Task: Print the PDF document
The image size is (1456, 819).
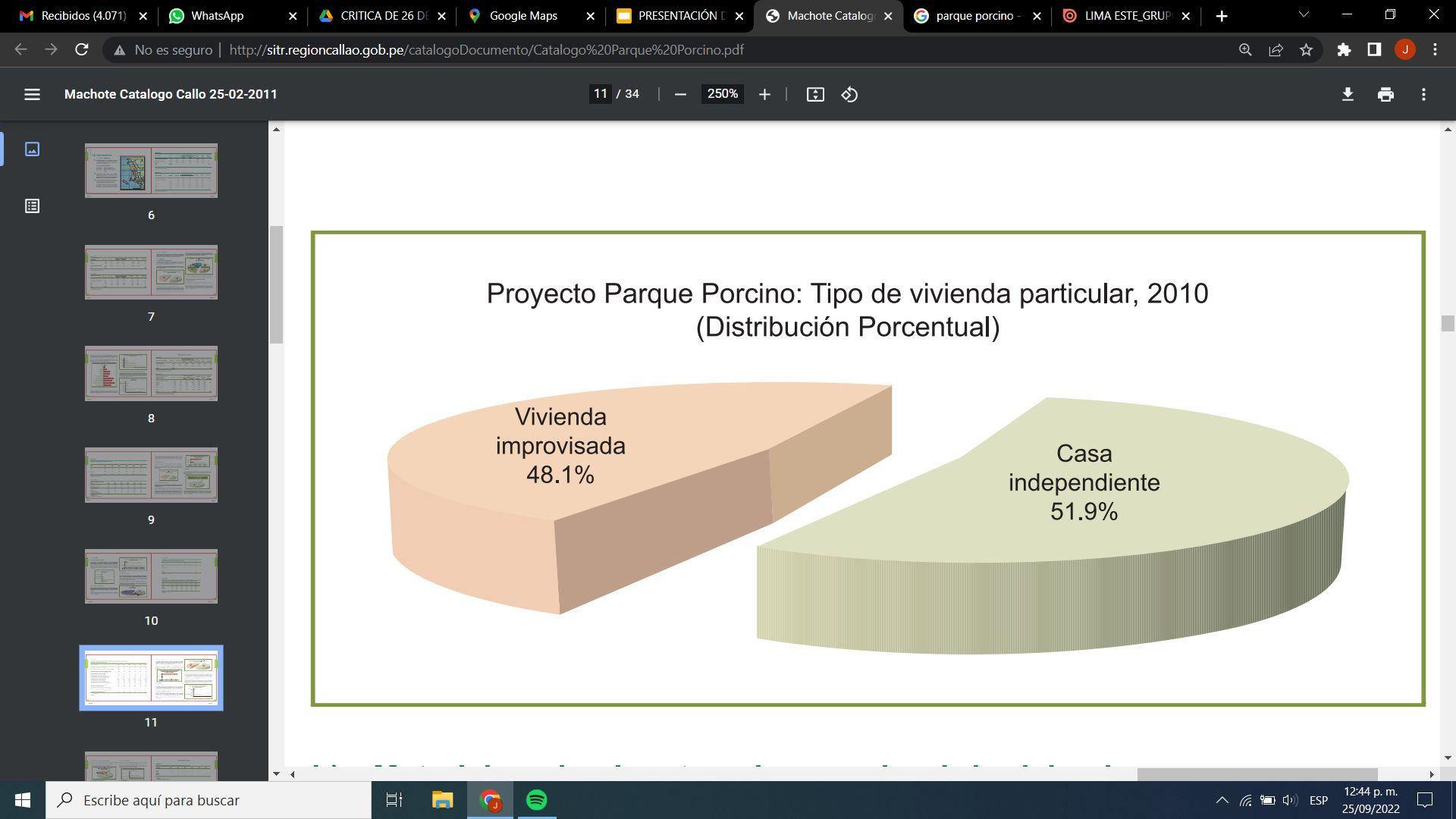Action: [1385, 94]
